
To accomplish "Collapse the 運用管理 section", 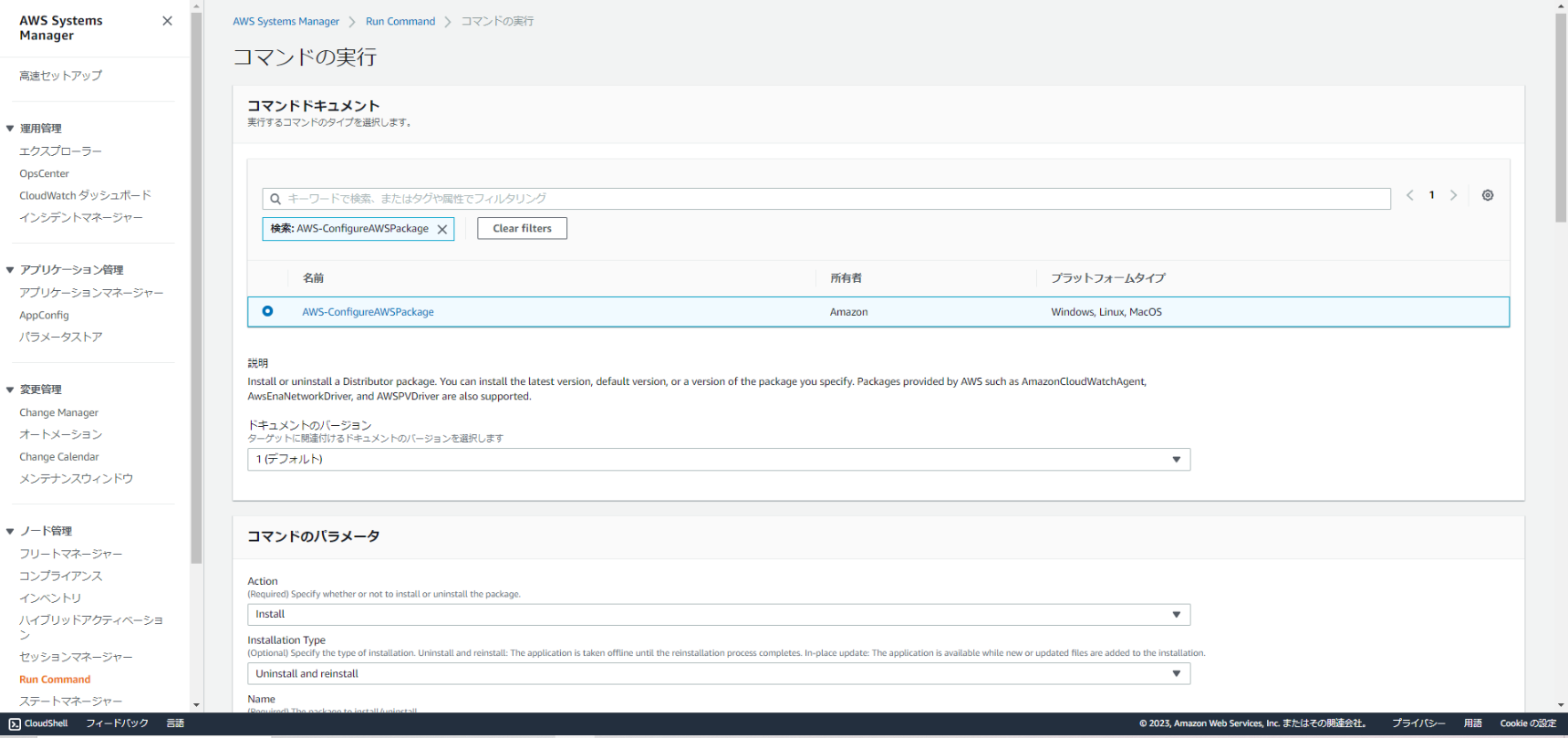I will click(10, 129).
